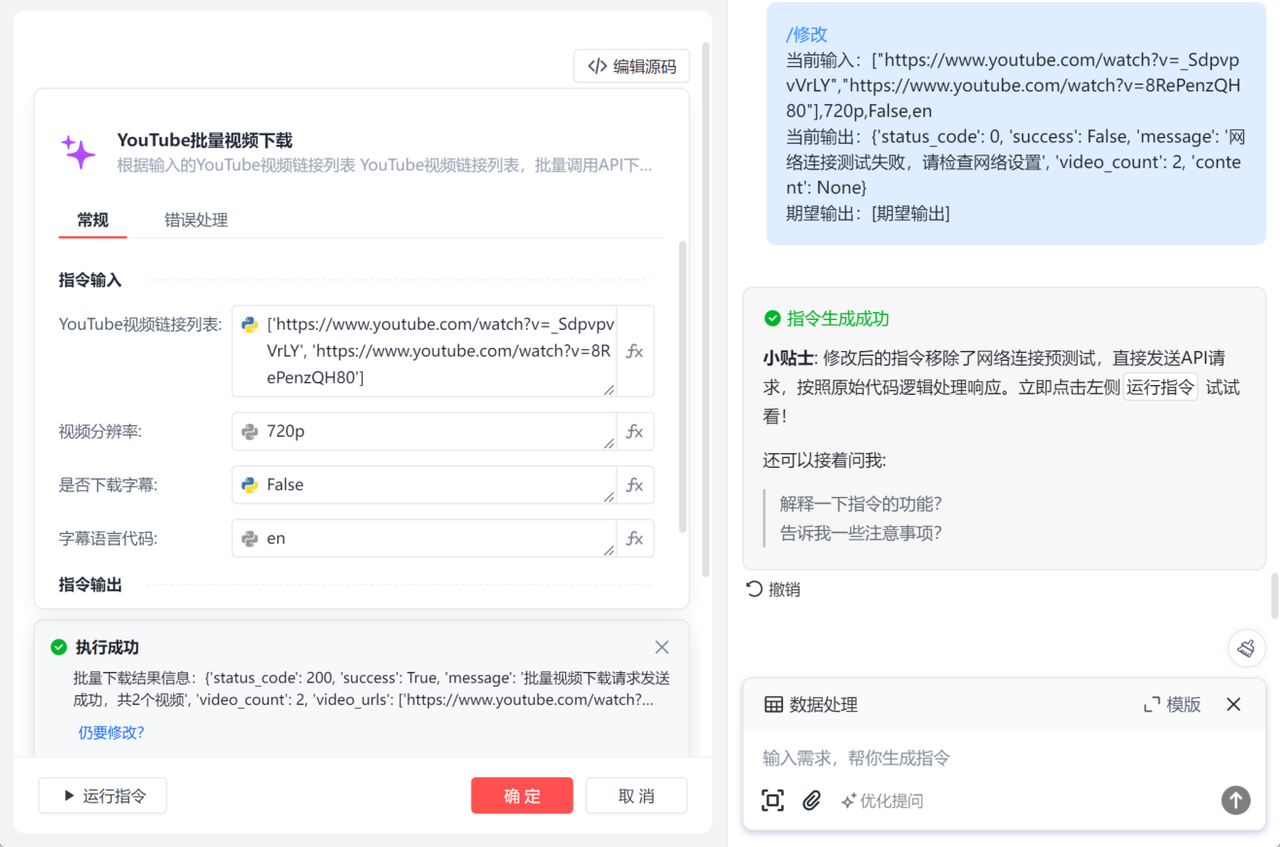Click the Python icon in 字幕语言代码 field
Image resolution: width=1280 pixels, height=847 pixels.
(250, 539)
